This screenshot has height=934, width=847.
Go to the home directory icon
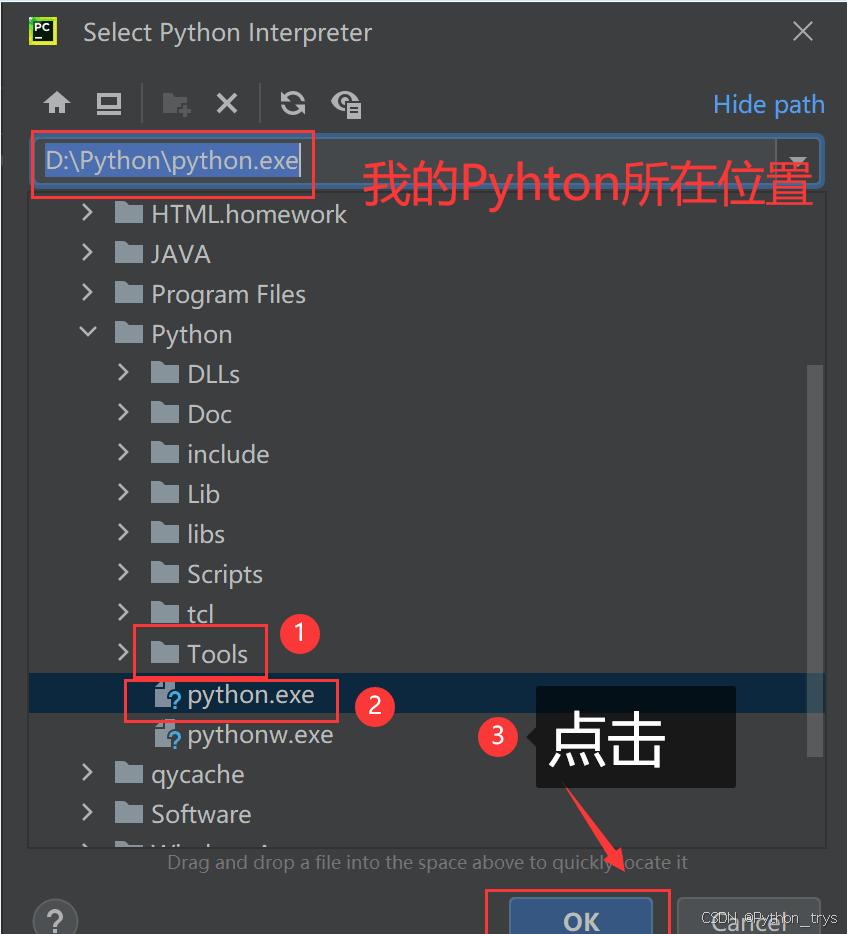pos(57,103)
